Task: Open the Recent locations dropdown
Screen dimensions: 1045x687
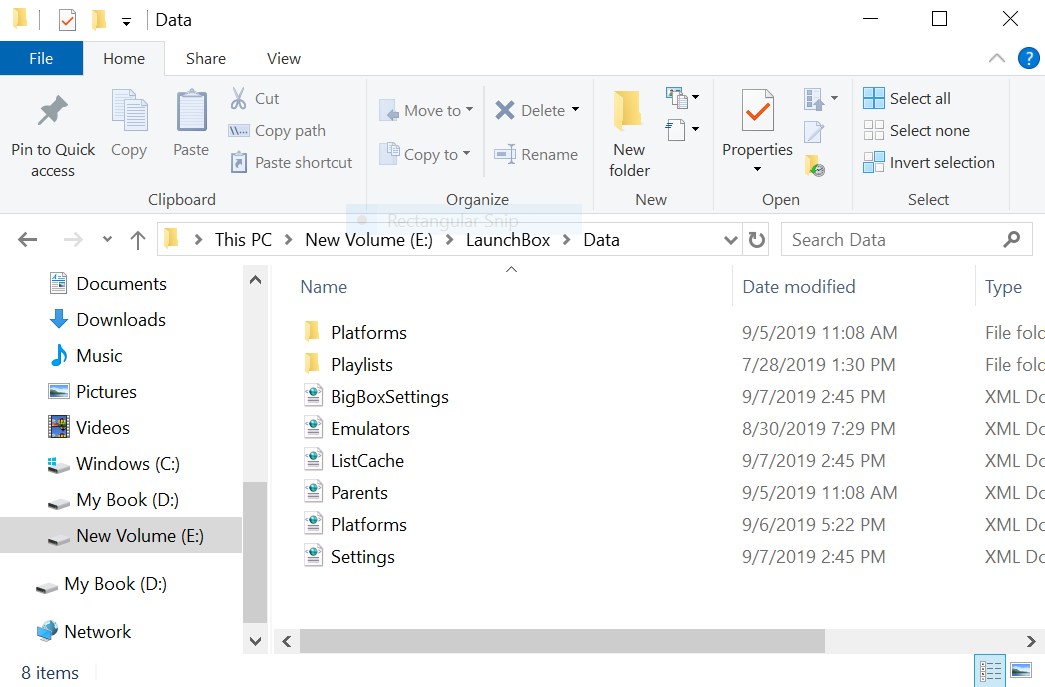Action: (107, 239)
